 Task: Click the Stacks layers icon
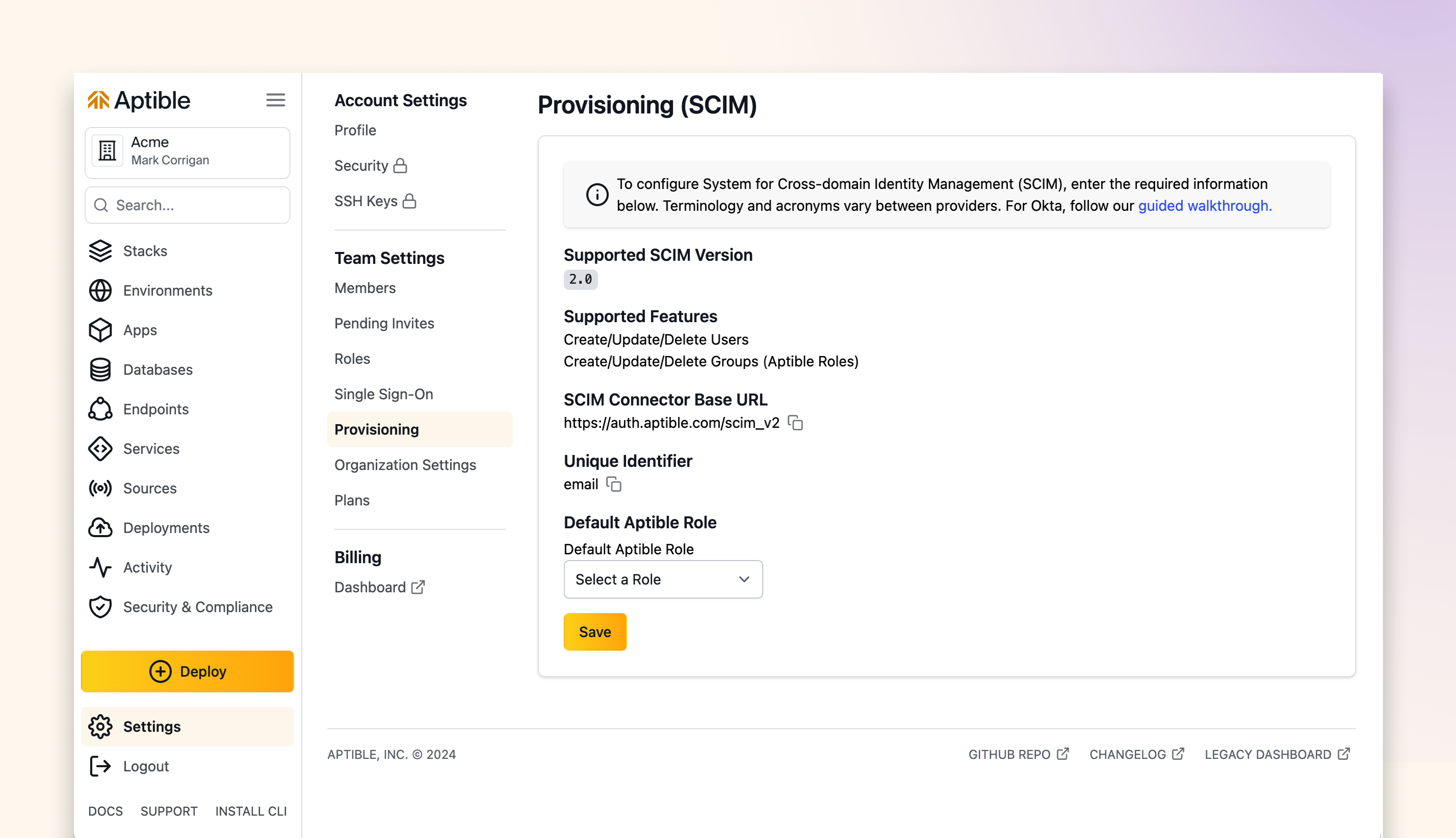pos(100,251)
